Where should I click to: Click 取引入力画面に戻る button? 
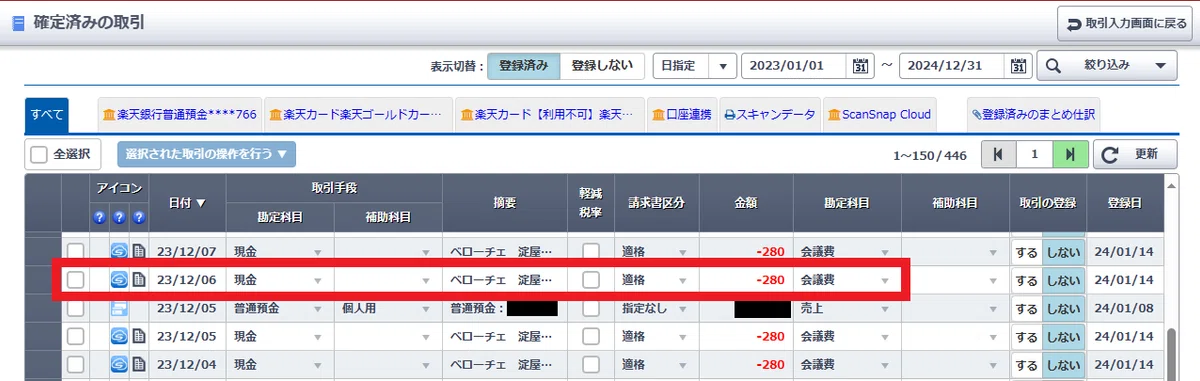click(x=1125, y=23)
